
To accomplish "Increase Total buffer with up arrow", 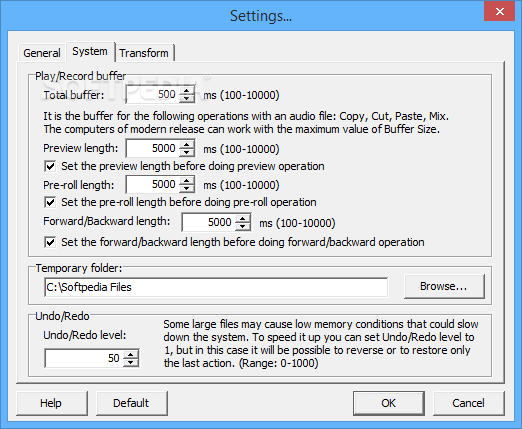I will [187, 91].
